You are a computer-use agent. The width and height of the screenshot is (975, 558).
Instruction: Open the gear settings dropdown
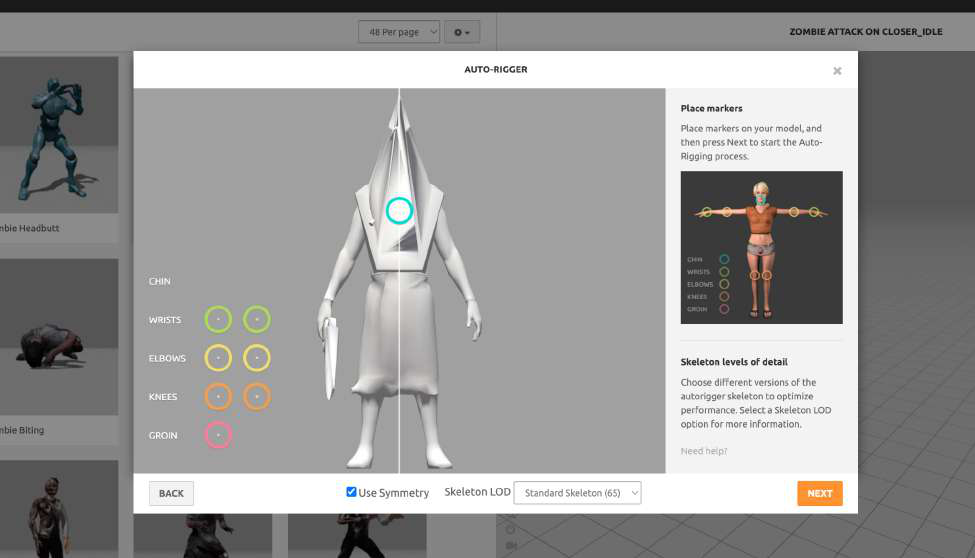(462, 32)
